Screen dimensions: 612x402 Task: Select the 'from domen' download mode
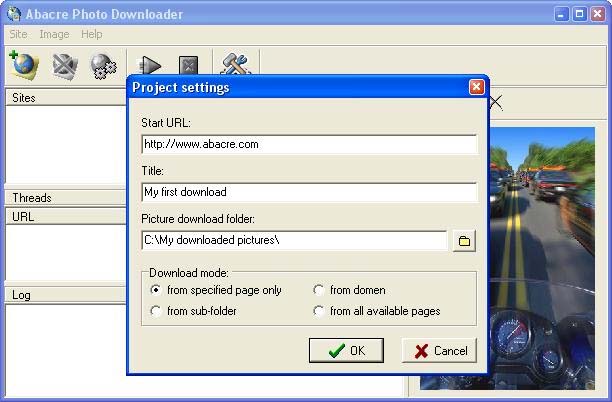tap(319, 290)
